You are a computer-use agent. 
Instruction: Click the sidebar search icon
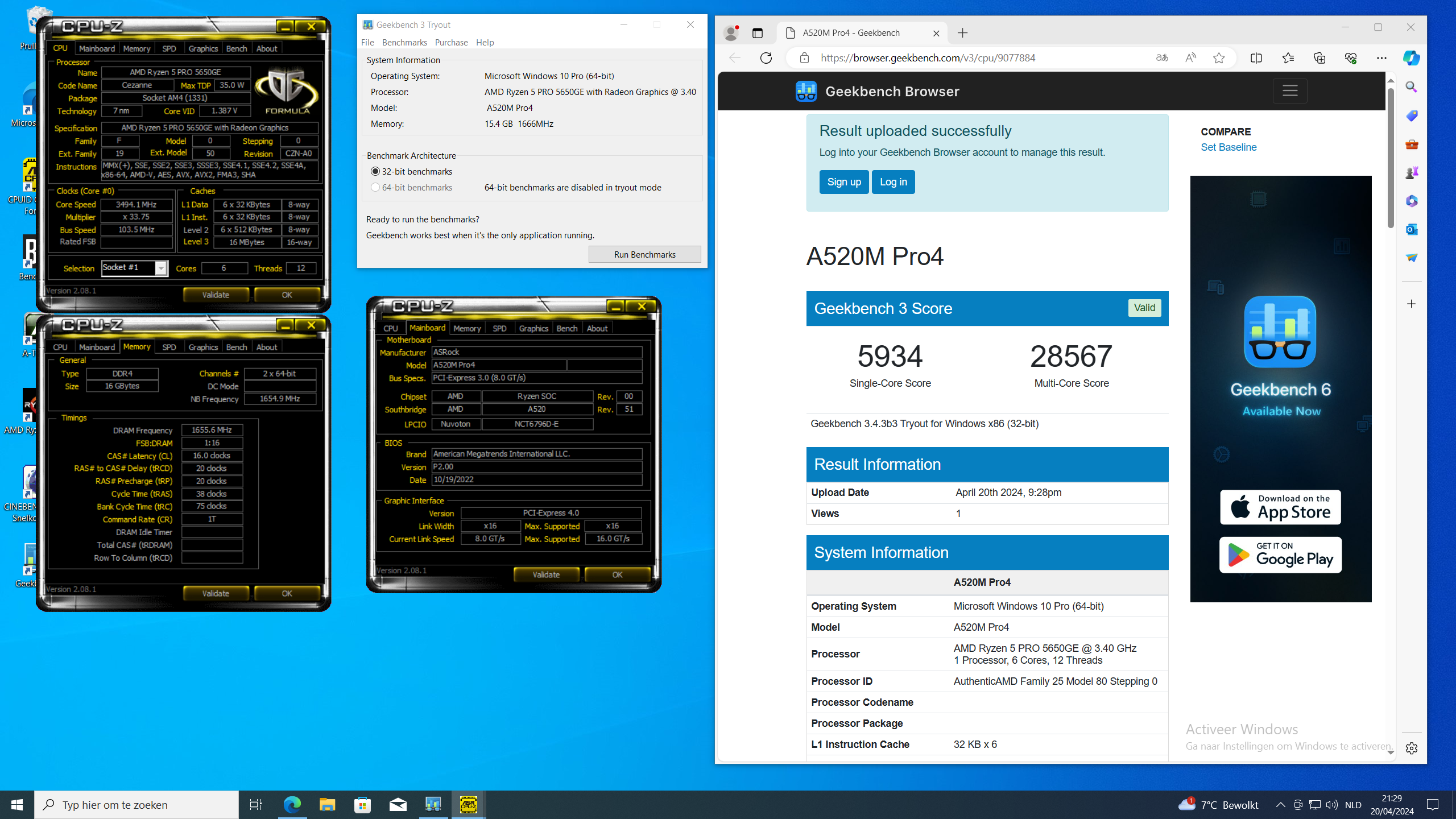point(1412,87)
